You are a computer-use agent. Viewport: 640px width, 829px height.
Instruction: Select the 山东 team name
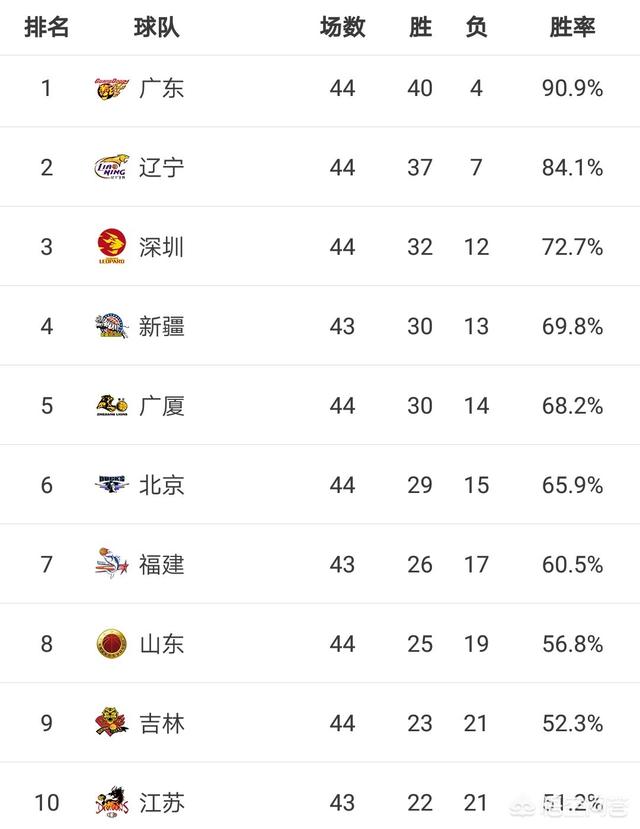coord(162,644)
